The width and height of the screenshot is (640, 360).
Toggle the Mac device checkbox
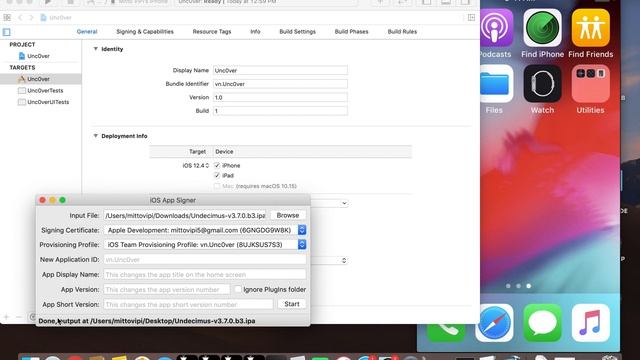pyautogui.click(x=217, y=186)
